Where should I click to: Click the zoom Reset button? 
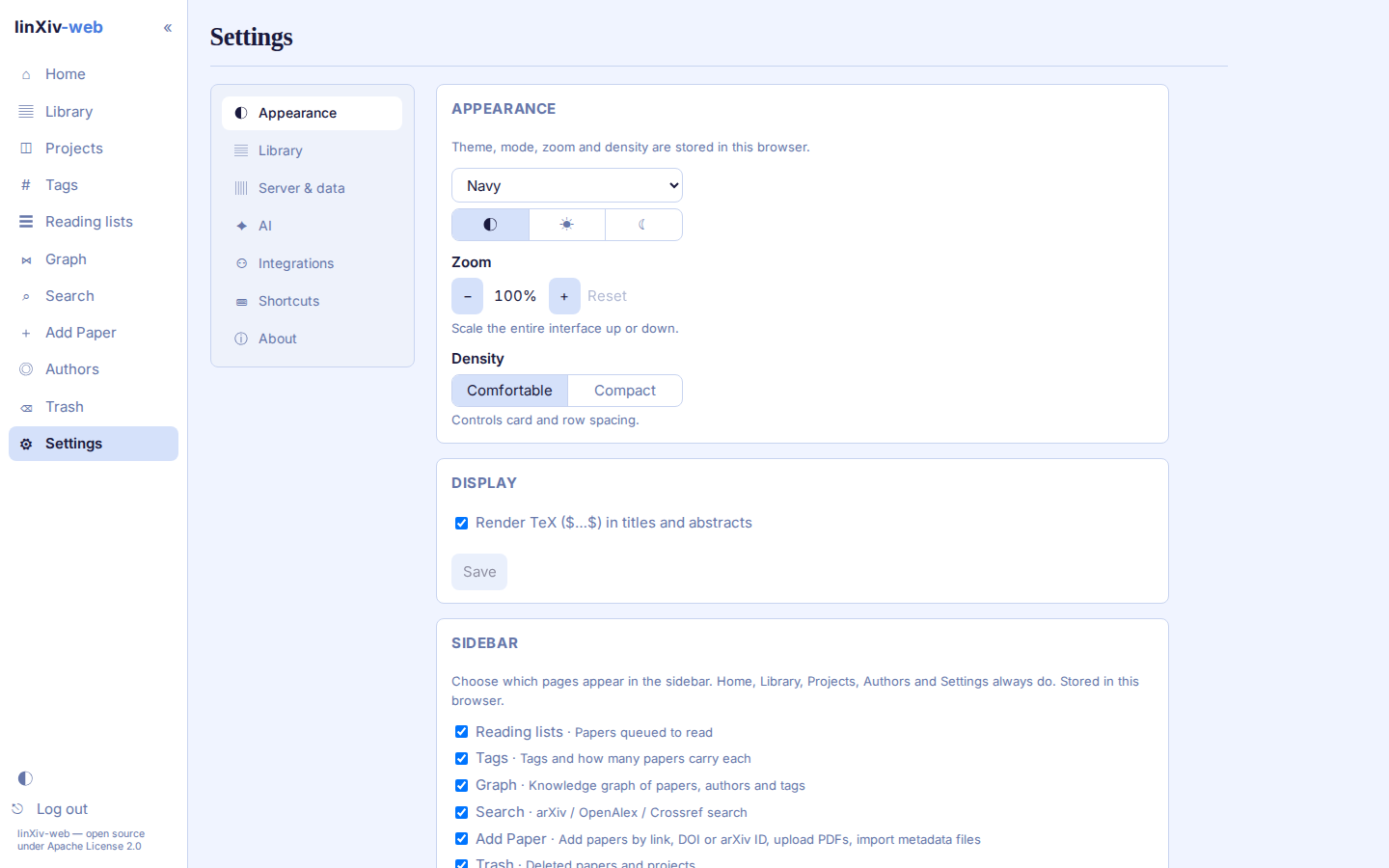pyautogui.click(x=607, y=296)
